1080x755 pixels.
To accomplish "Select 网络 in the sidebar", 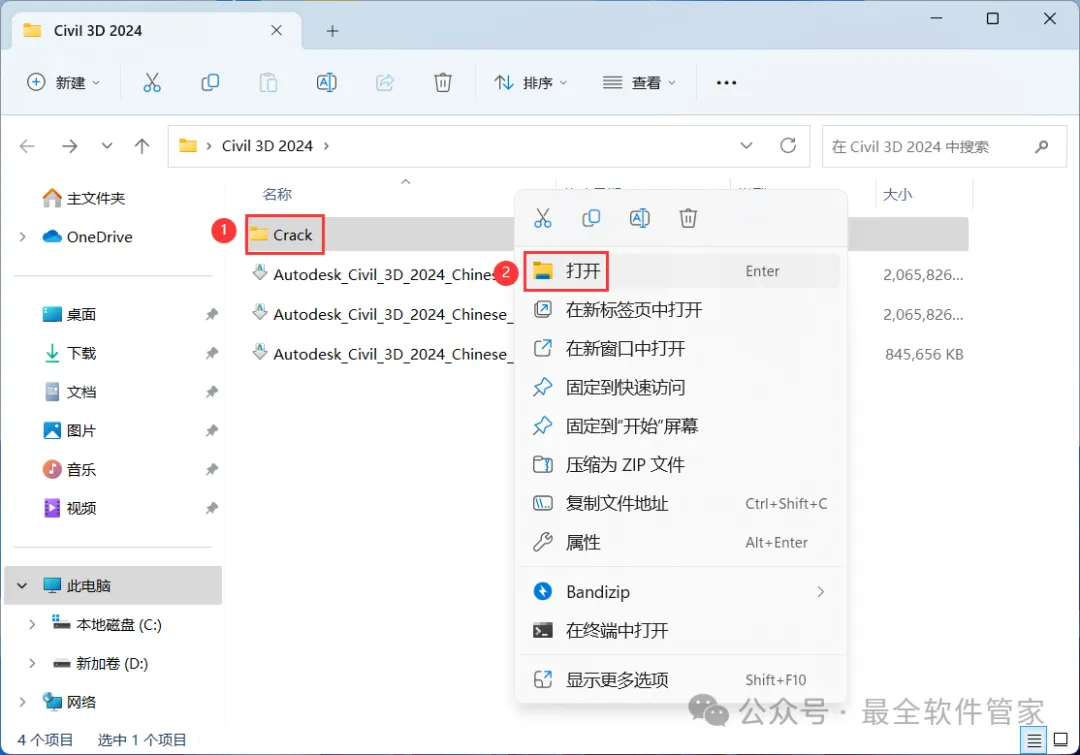I will coord(69,702).
